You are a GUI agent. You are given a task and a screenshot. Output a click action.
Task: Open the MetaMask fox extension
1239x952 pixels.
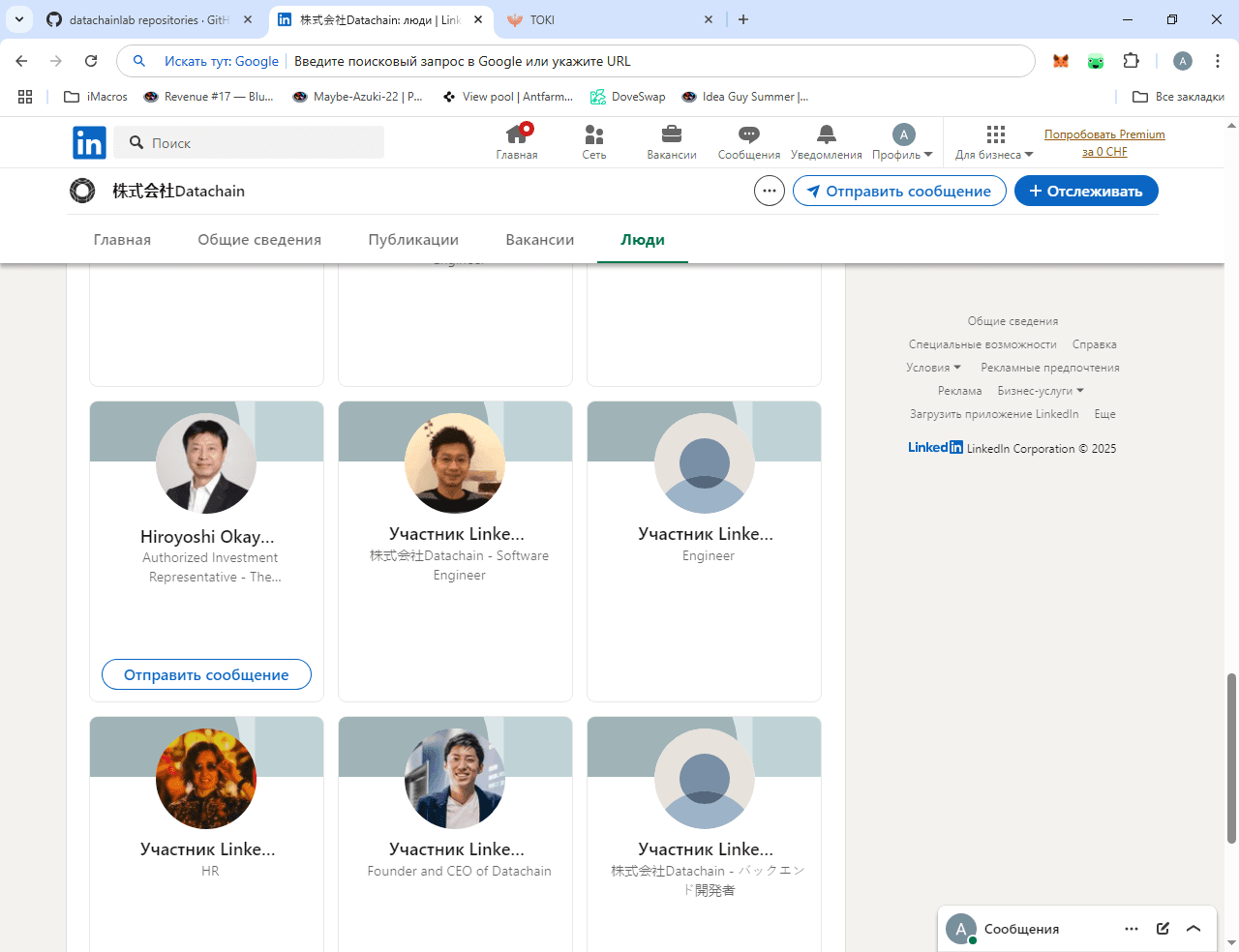coord(1061,61)
